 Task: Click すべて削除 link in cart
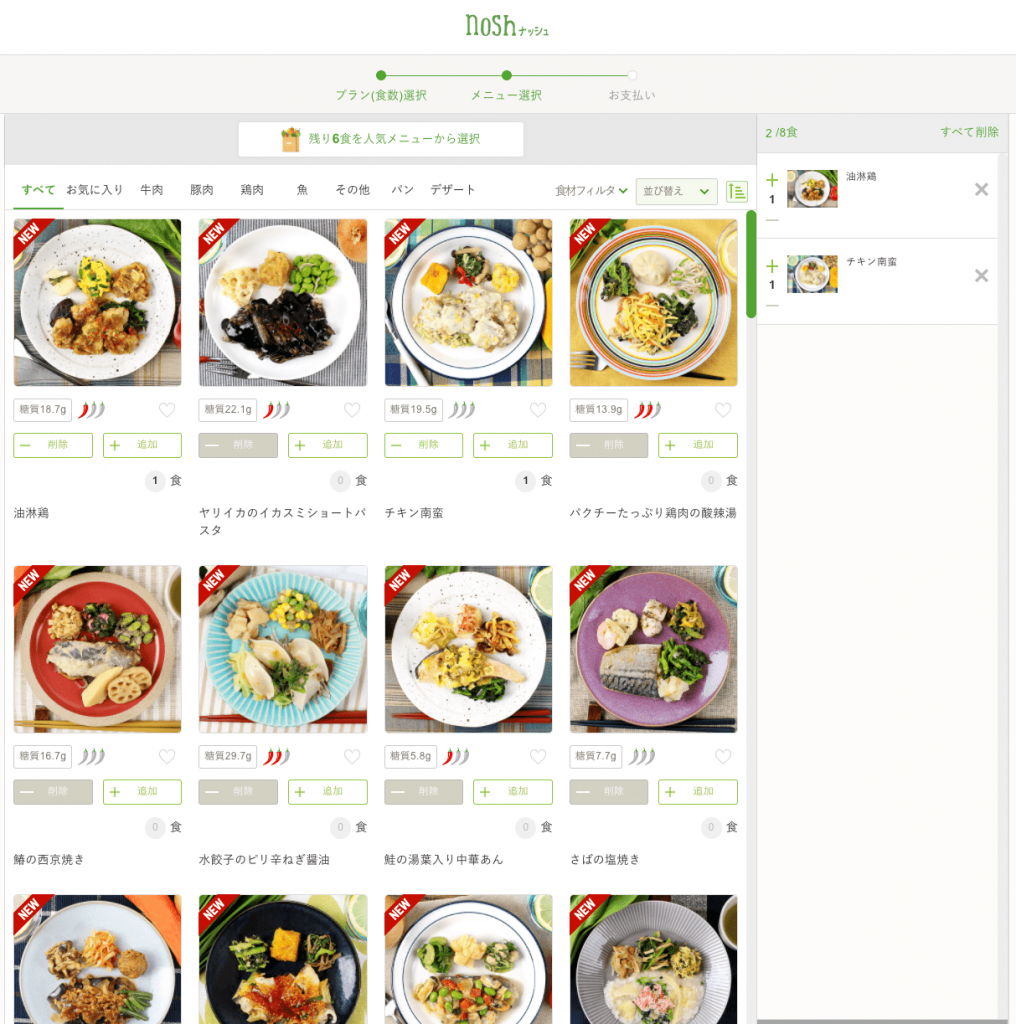click(969, 132)
